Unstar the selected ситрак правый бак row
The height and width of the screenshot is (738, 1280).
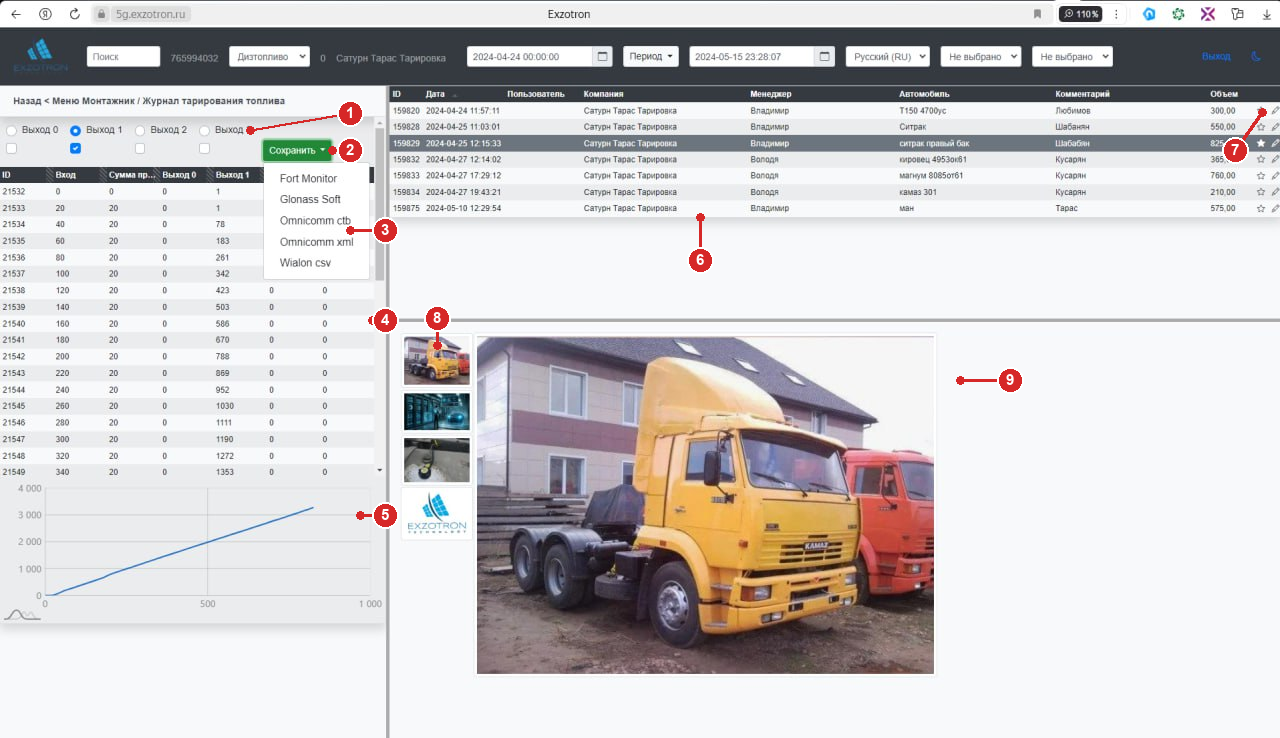[x=1261, y=143]
